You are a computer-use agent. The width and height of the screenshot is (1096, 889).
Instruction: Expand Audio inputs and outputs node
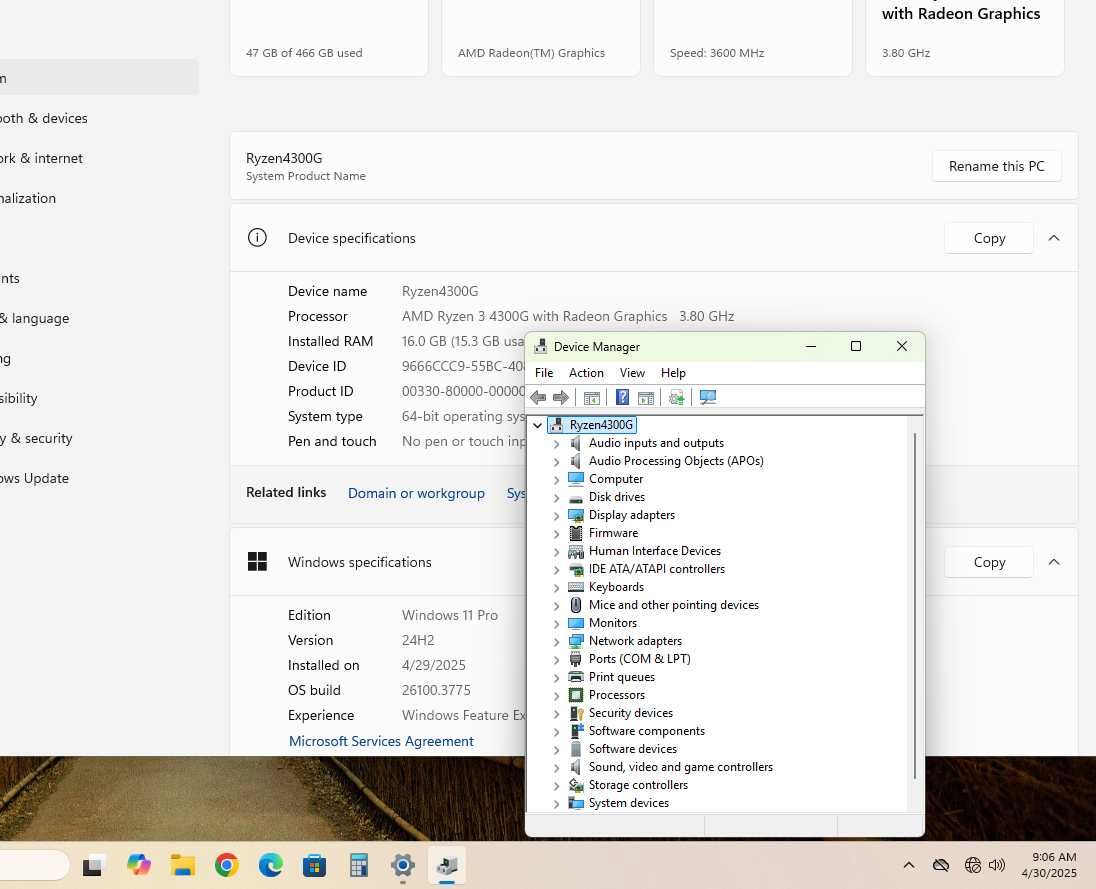556,443
